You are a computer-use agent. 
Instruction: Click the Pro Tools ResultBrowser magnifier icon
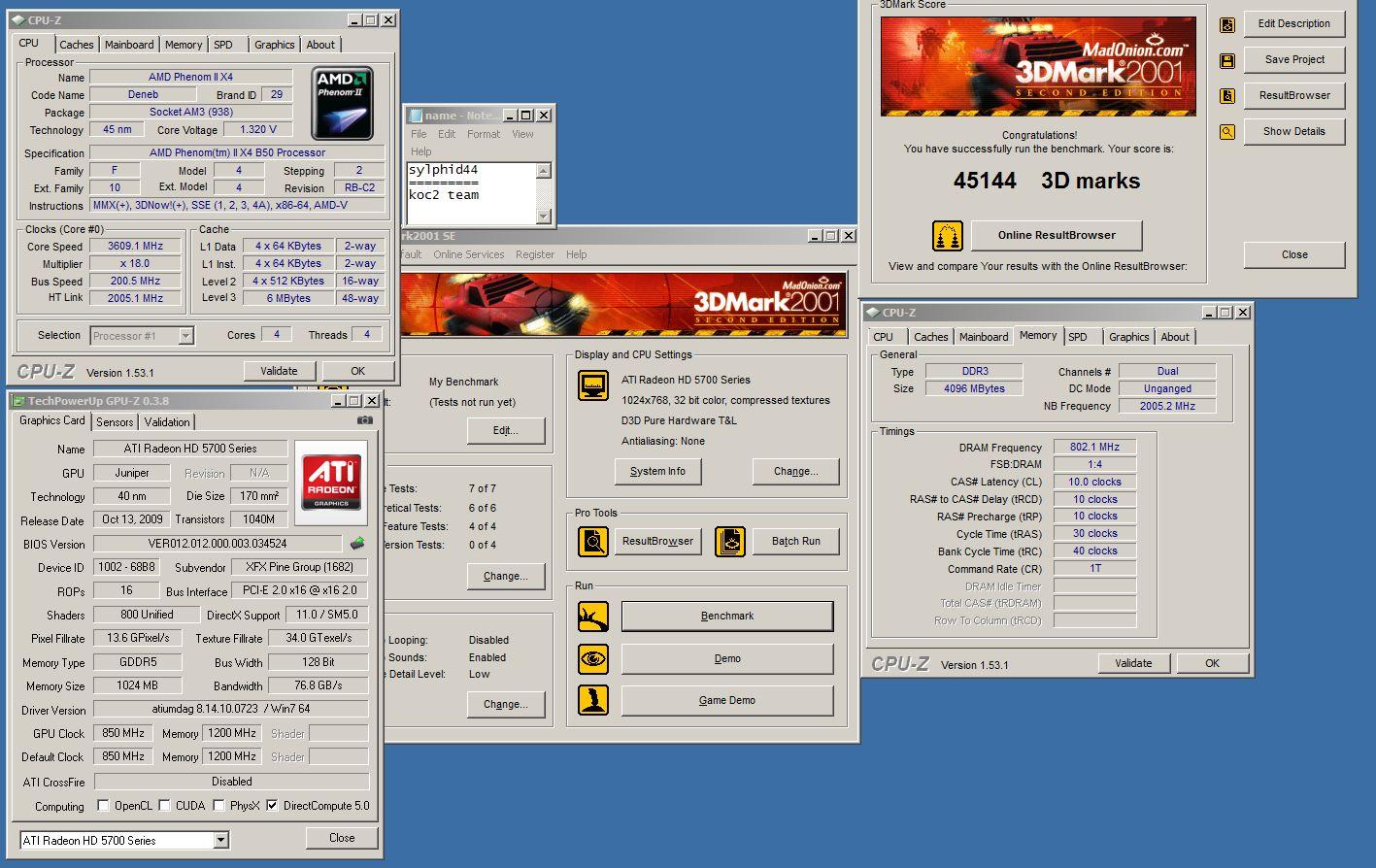coord(593,542)
